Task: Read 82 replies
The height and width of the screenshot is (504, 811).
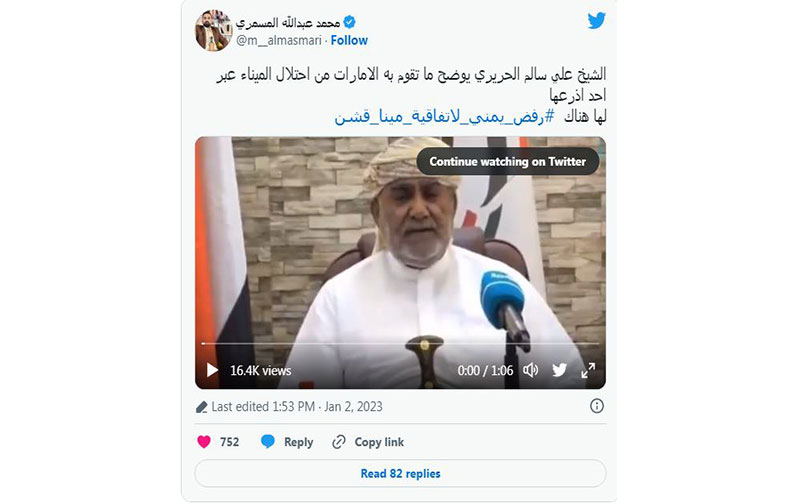Action: click(x=400, y=473)
